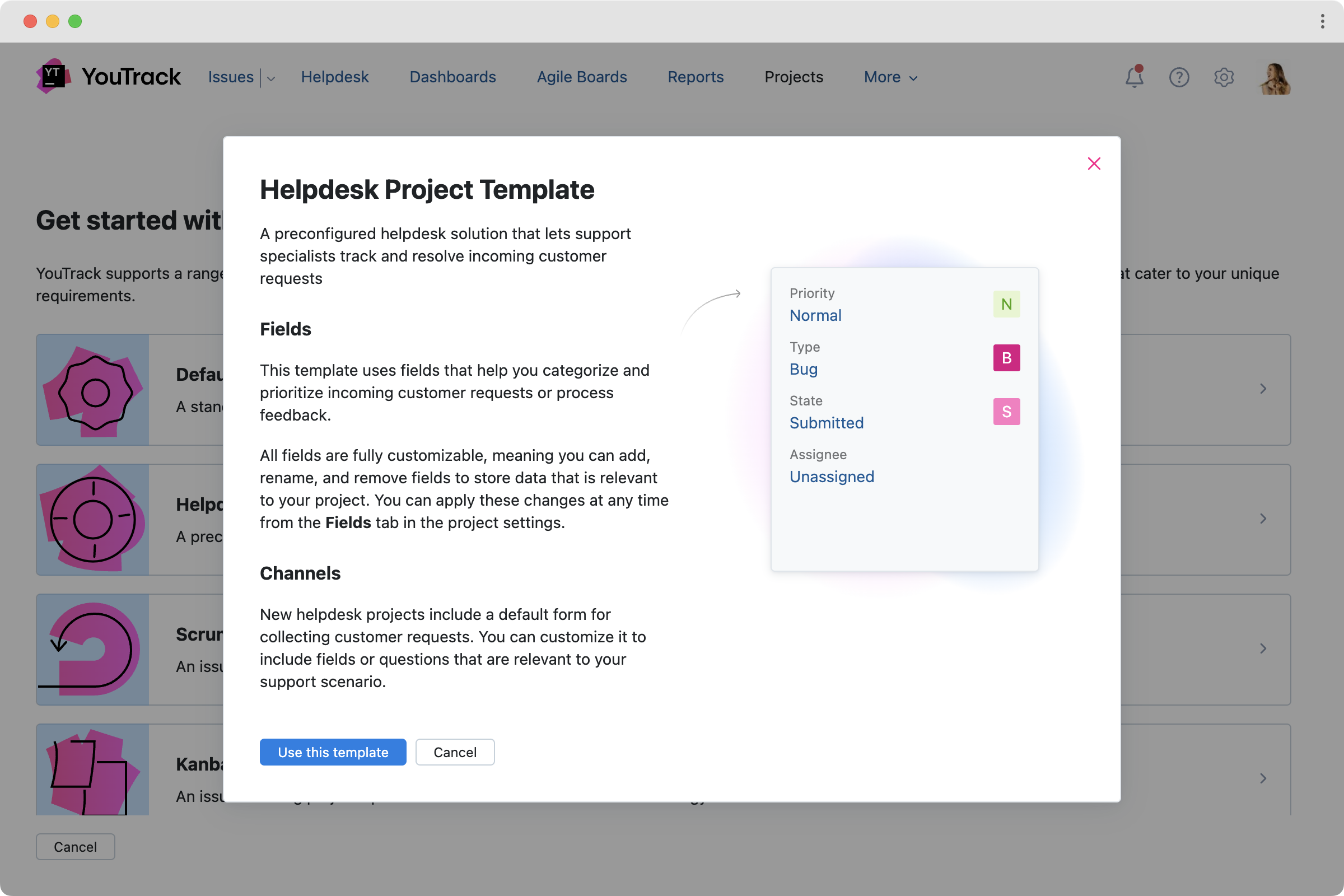This screenshot has height=896, width=1344.
Task: Open the notifications bell
Action: [x=1135, y=77]
